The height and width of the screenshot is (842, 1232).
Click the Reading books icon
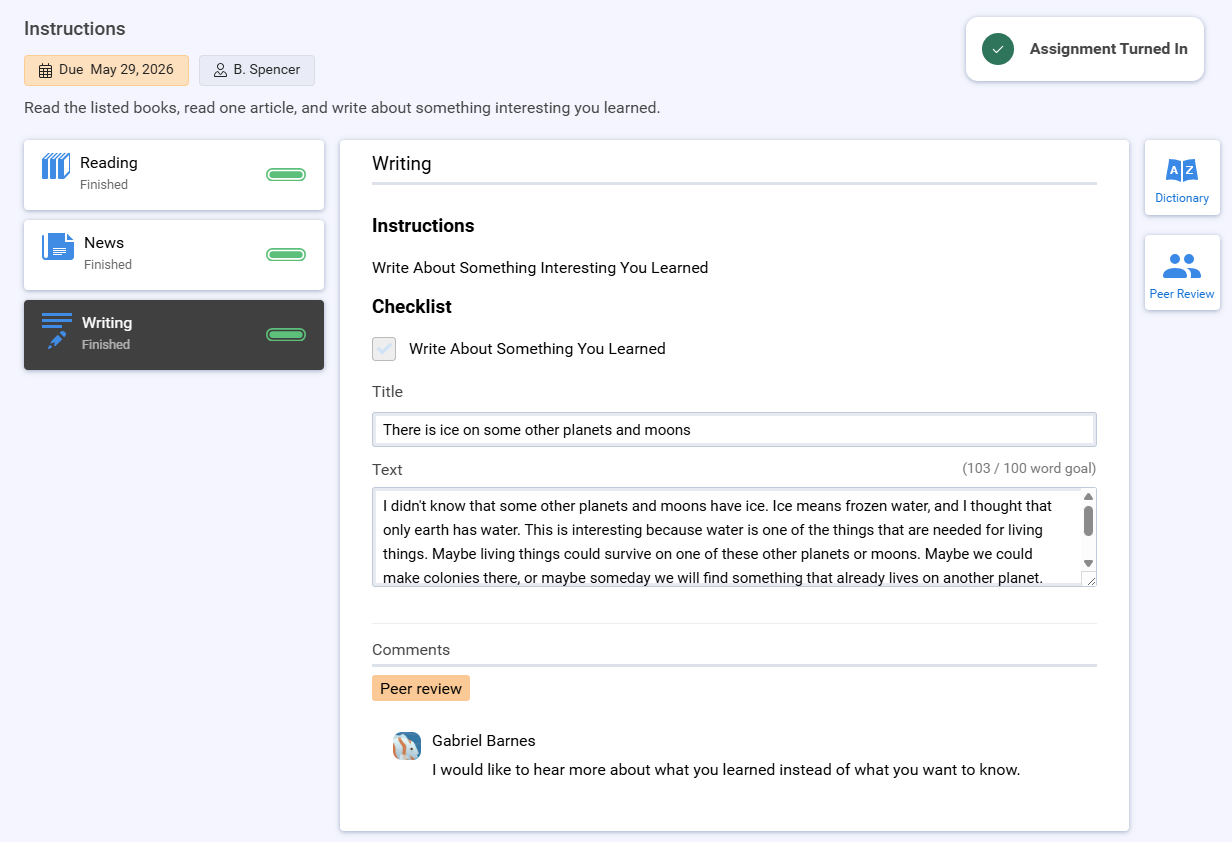56,166
